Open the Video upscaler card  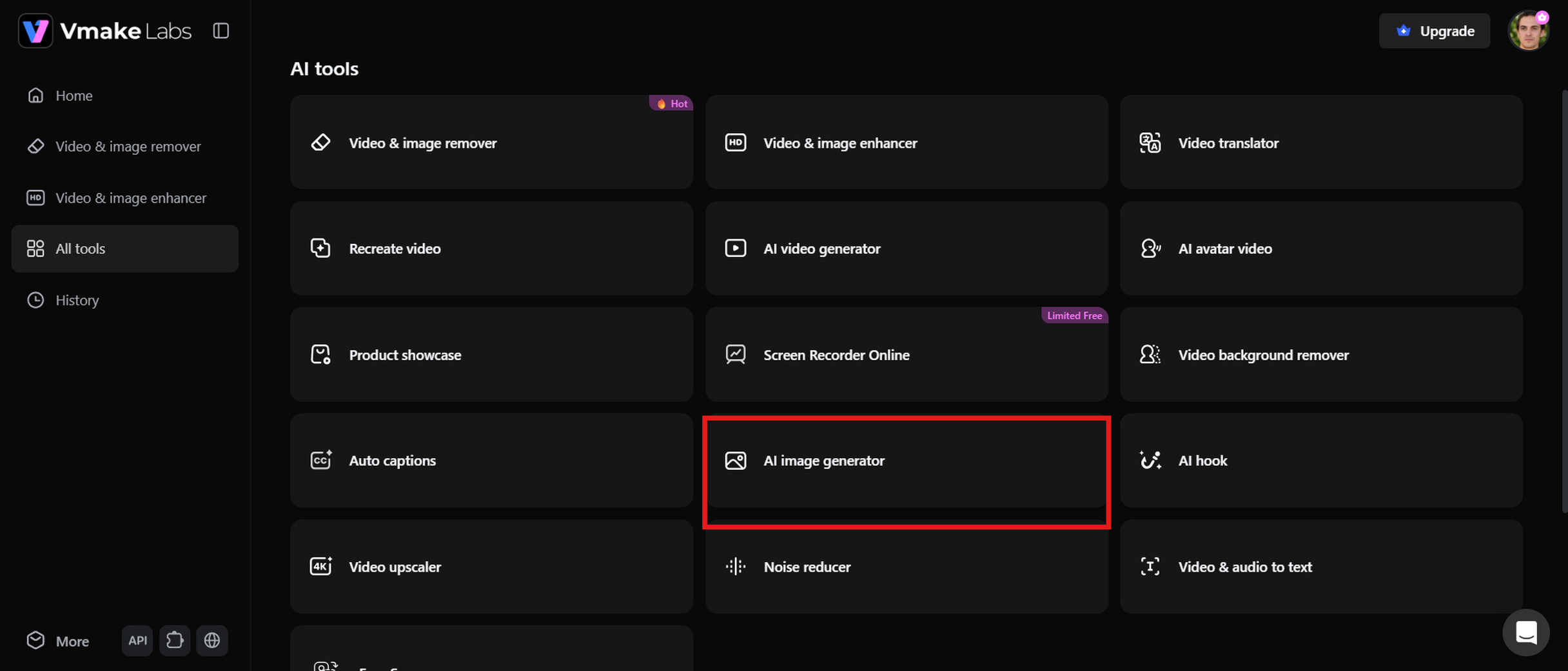pyautogui.click(x=491, y=566)
